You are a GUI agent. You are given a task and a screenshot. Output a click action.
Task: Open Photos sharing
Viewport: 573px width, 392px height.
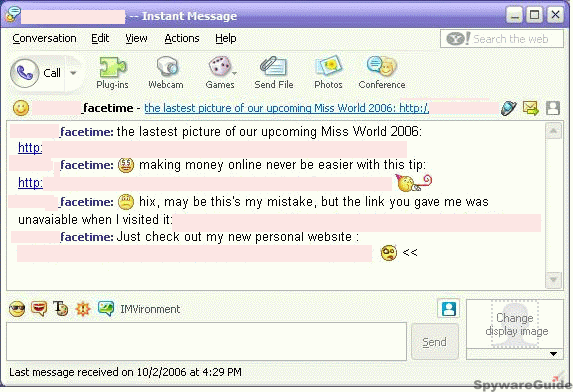[x=328, y=73]
